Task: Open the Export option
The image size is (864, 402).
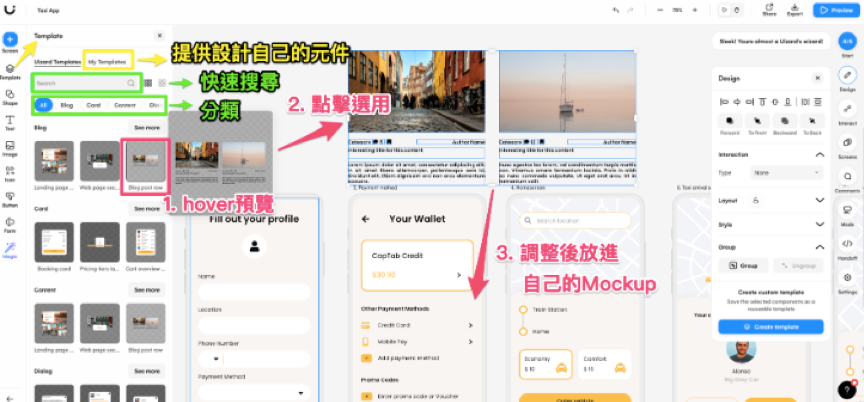Action: tap(795, 10)
